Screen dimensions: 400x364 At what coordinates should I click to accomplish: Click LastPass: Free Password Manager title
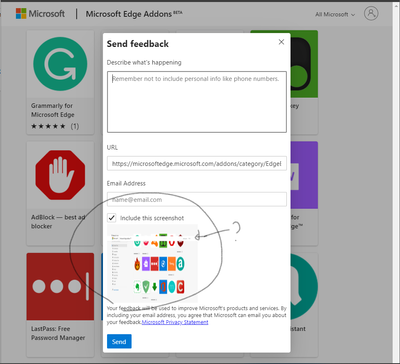click(x=58, y=333)
